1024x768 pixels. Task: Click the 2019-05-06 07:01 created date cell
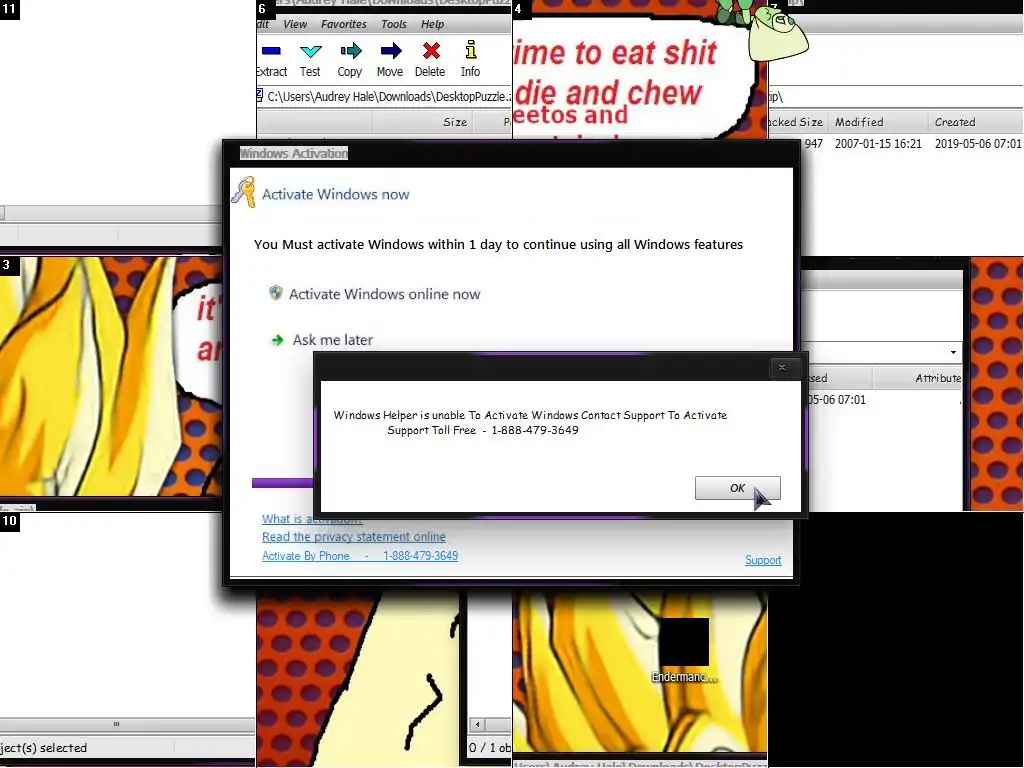point(977,144)
